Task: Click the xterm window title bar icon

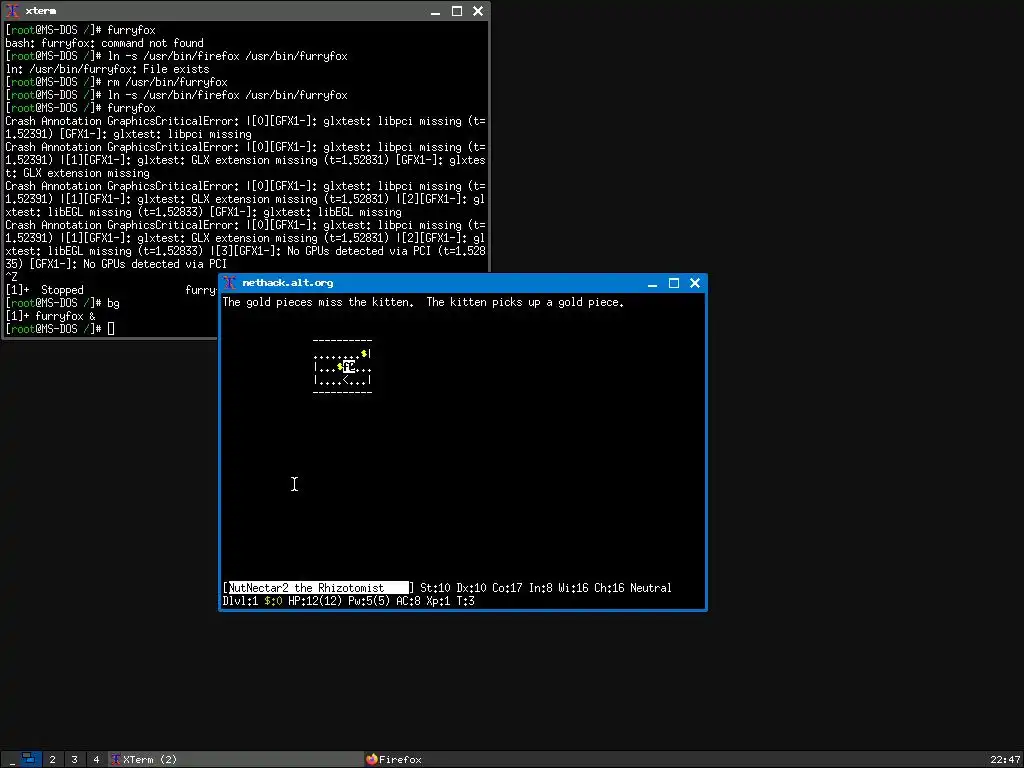Action: tap(12, 11)
